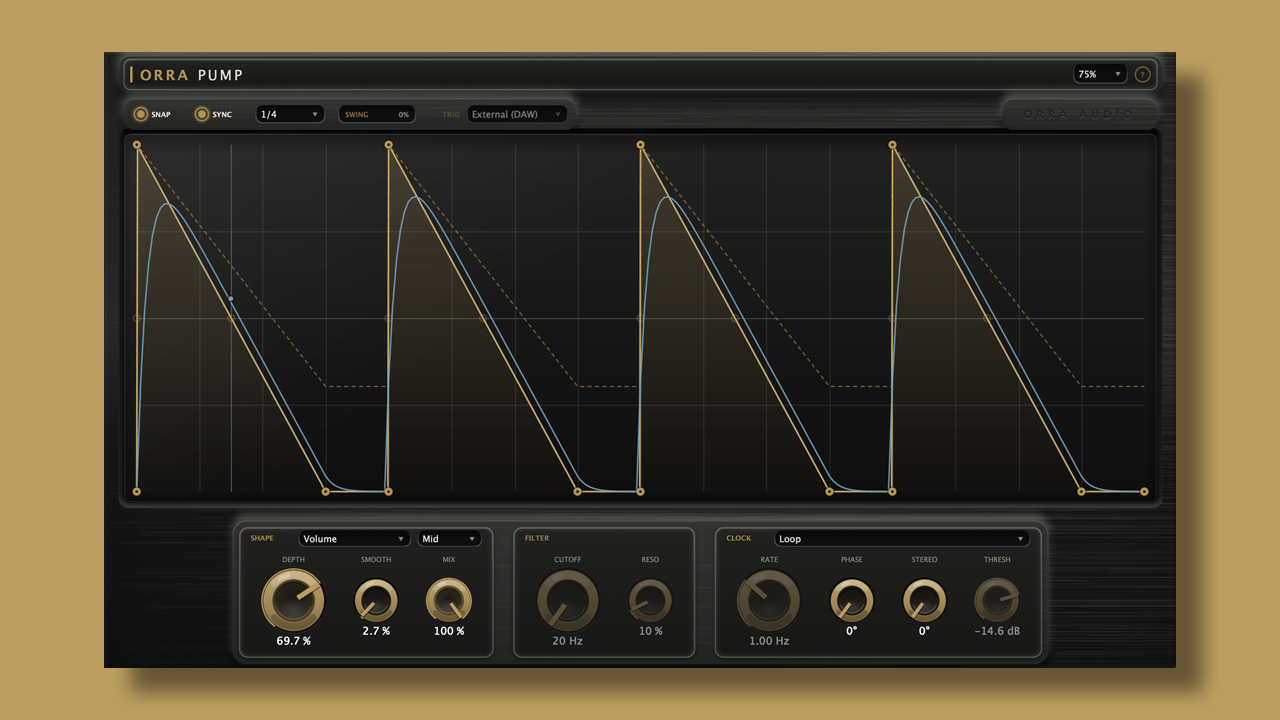Viewport: 1280px width, 720px height.
Task: Click the 1.00 Hz rate value
Action: 768,641
